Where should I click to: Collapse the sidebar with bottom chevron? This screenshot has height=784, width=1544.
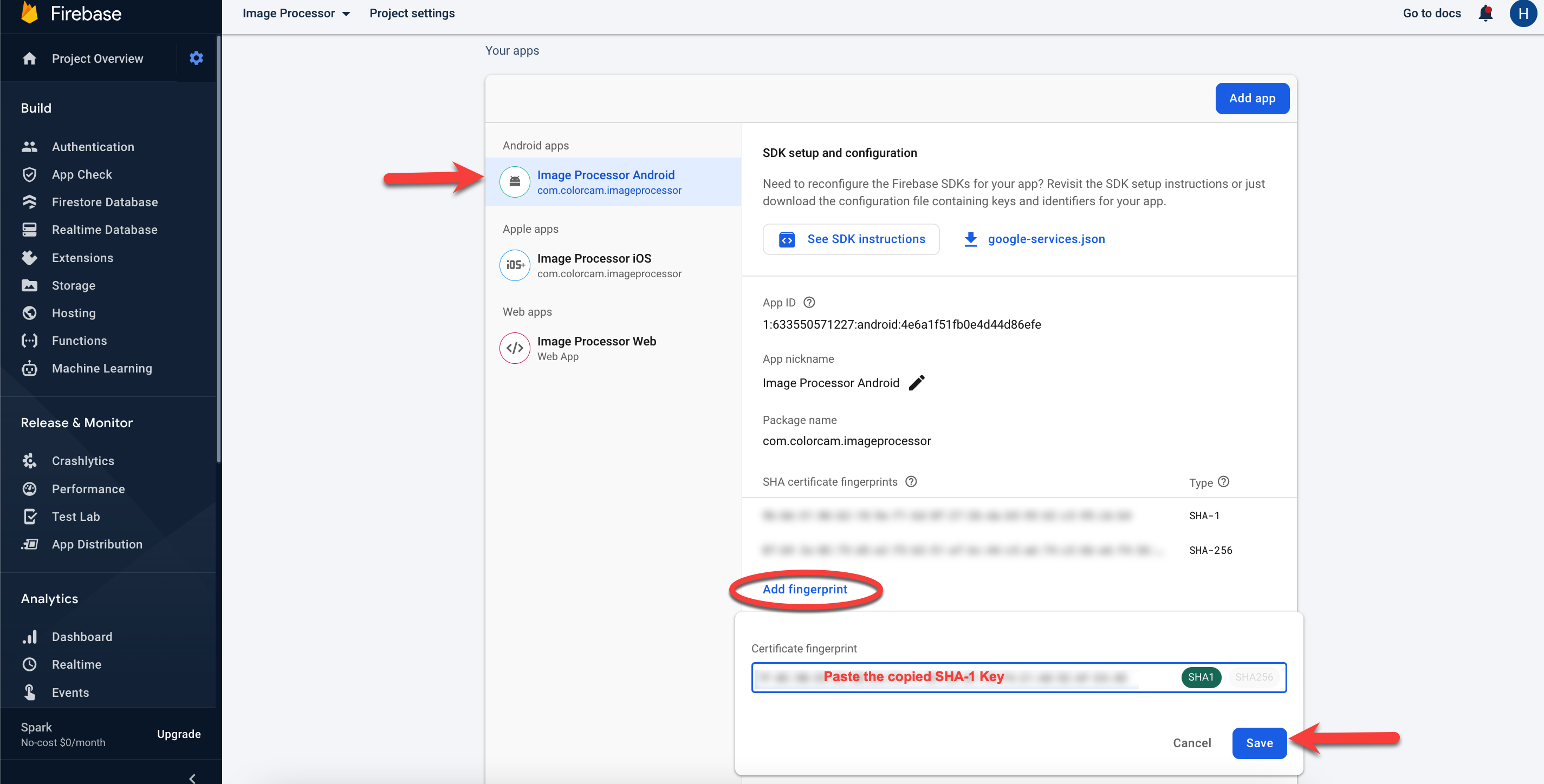point(192,778)
